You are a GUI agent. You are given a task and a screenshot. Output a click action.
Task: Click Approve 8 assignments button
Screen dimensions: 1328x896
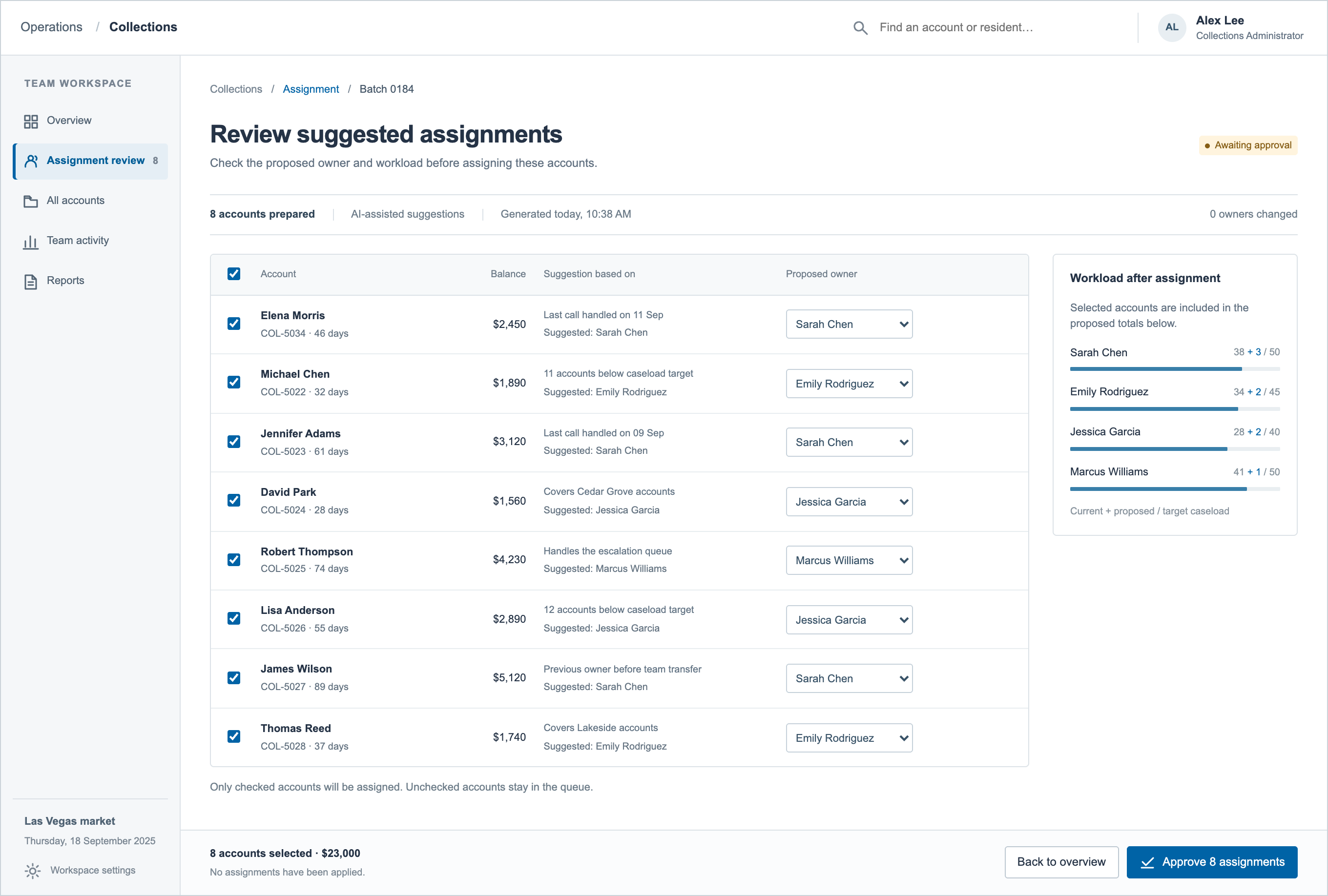1211,862
